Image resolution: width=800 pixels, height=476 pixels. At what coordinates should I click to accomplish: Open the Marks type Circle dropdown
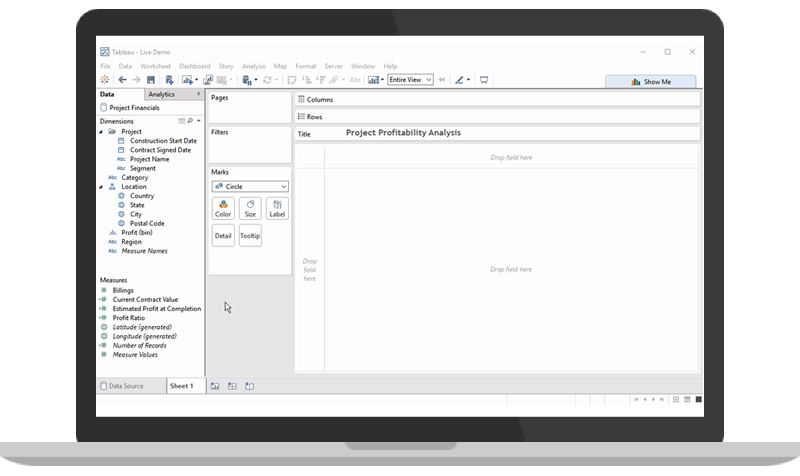(x=250, y=187)
